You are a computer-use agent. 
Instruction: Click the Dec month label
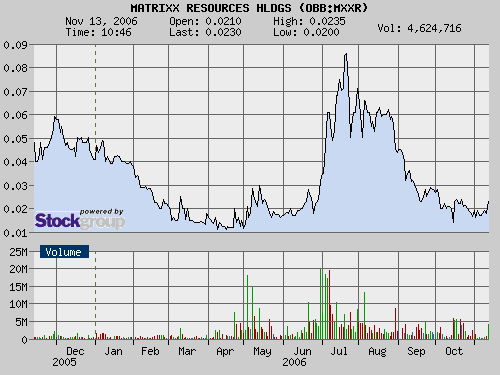click(75, 351)
